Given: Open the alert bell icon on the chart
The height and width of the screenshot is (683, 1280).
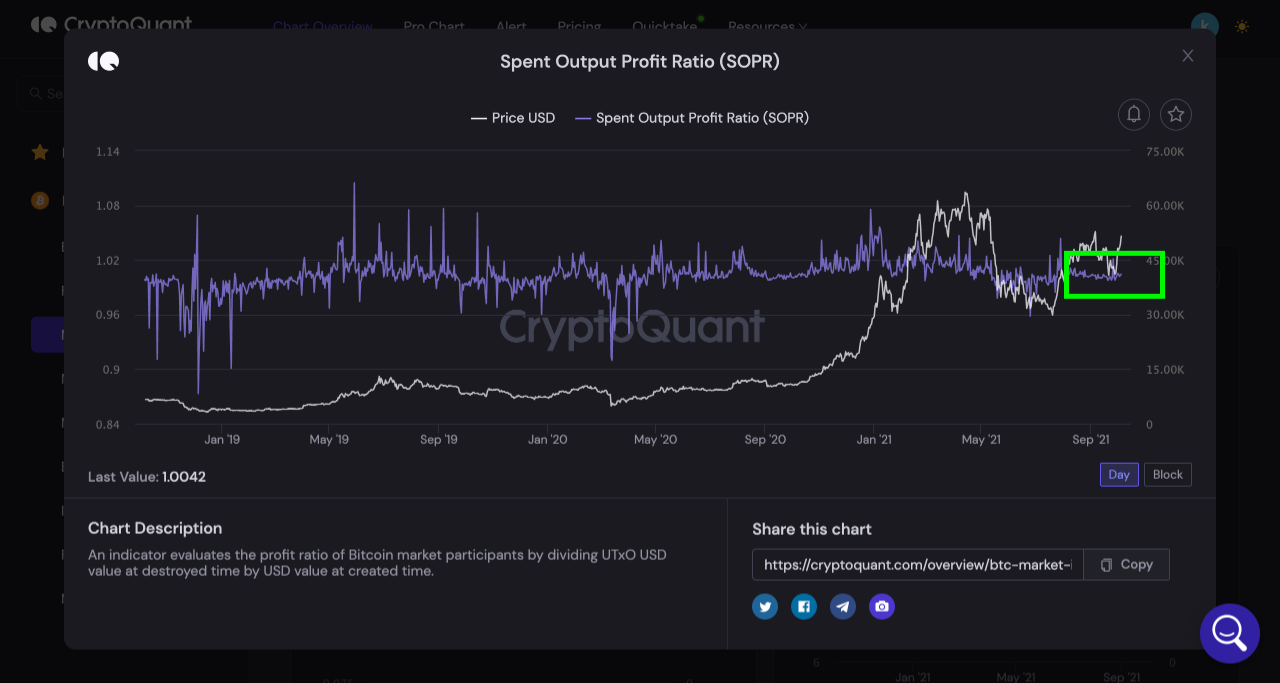Looking at the screenshot, I should coord(1133,114).
